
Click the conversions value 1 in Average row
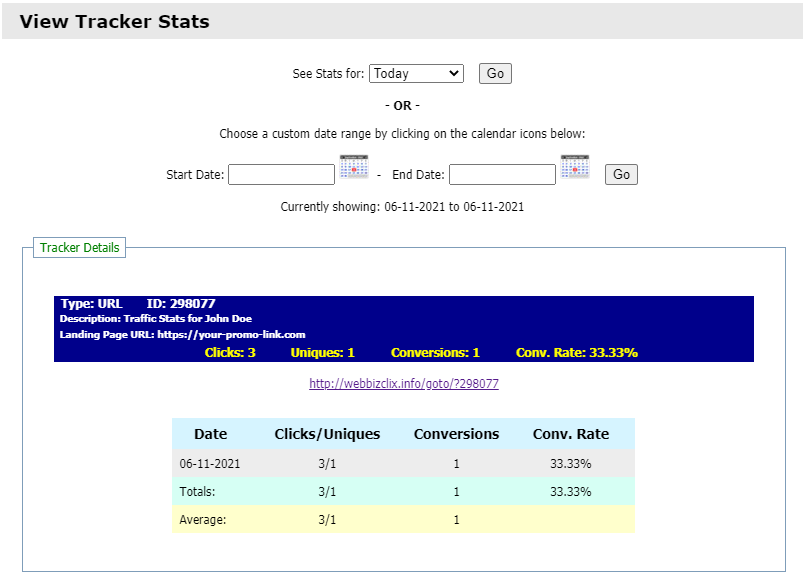457,520
